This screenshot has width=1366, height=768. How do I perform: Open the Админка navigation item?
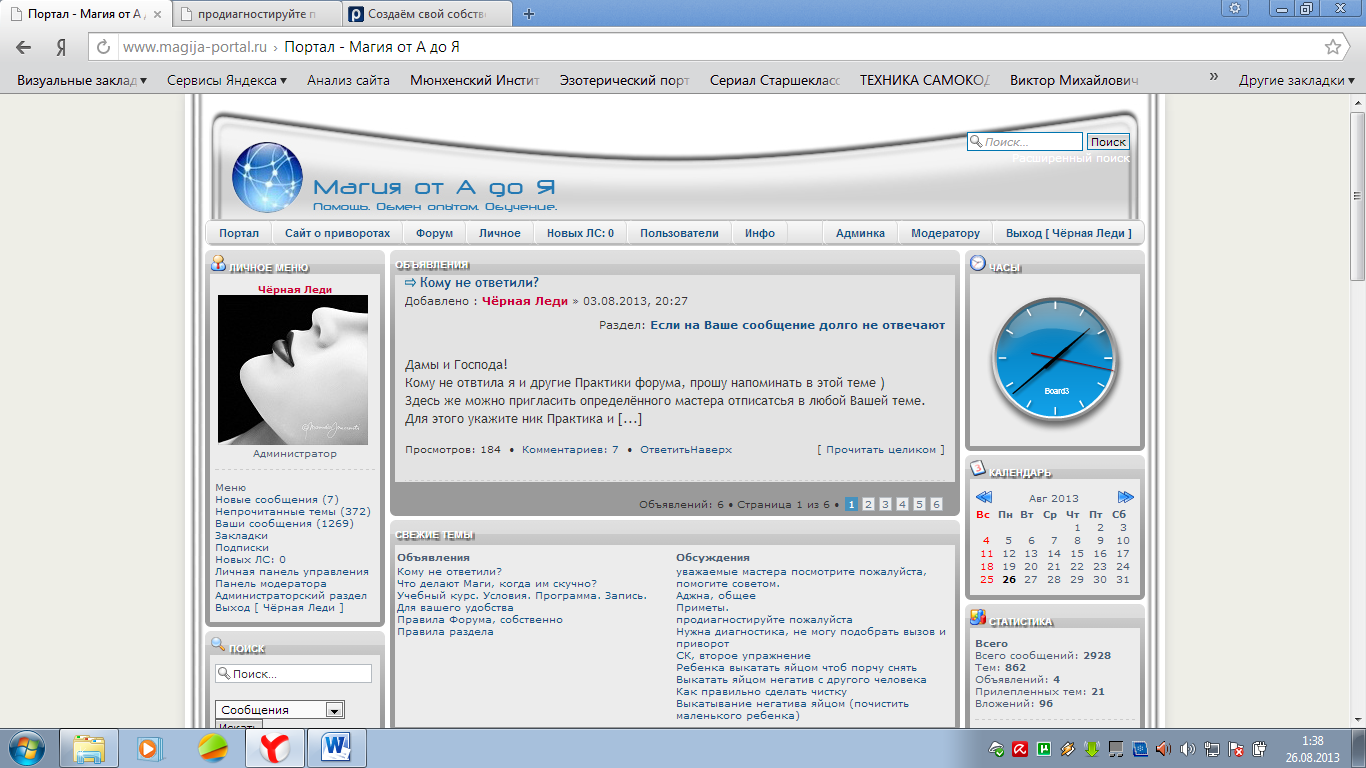(x=860, y=233)
